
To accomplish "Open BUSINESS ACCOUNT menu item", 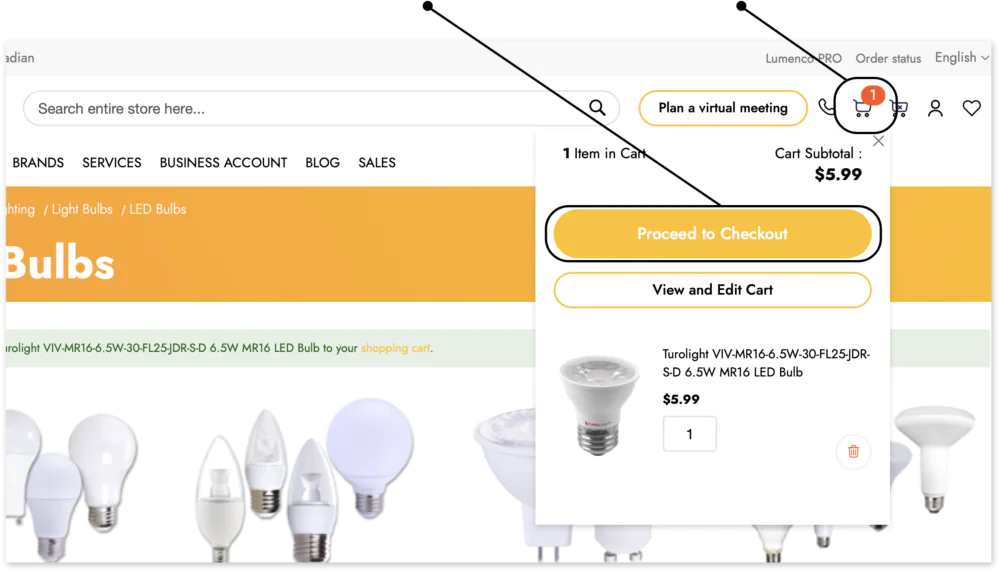I will click(223, 163).
